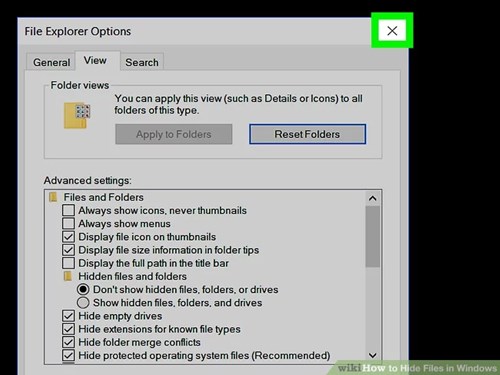Uncheck Display file icon on thumbnails
500x375 pixels.
68,237
